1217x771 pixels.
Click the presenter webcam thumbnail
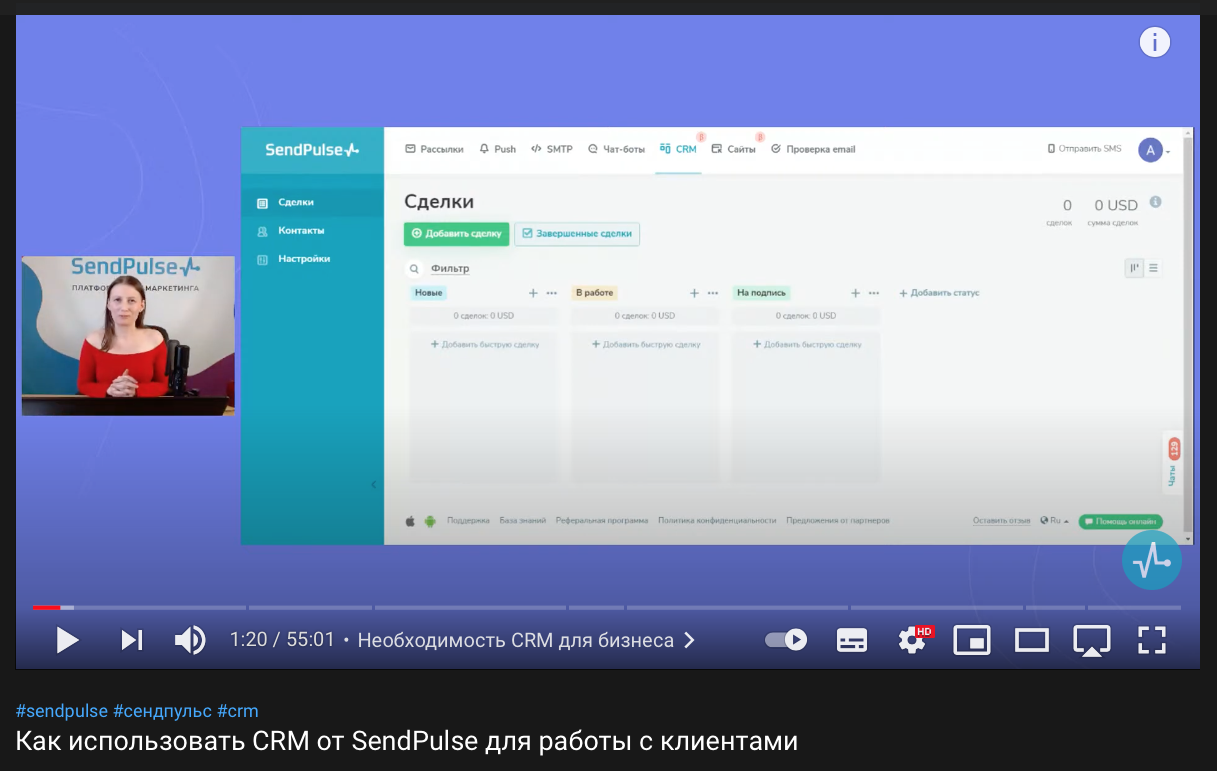(x=128, y=336)
